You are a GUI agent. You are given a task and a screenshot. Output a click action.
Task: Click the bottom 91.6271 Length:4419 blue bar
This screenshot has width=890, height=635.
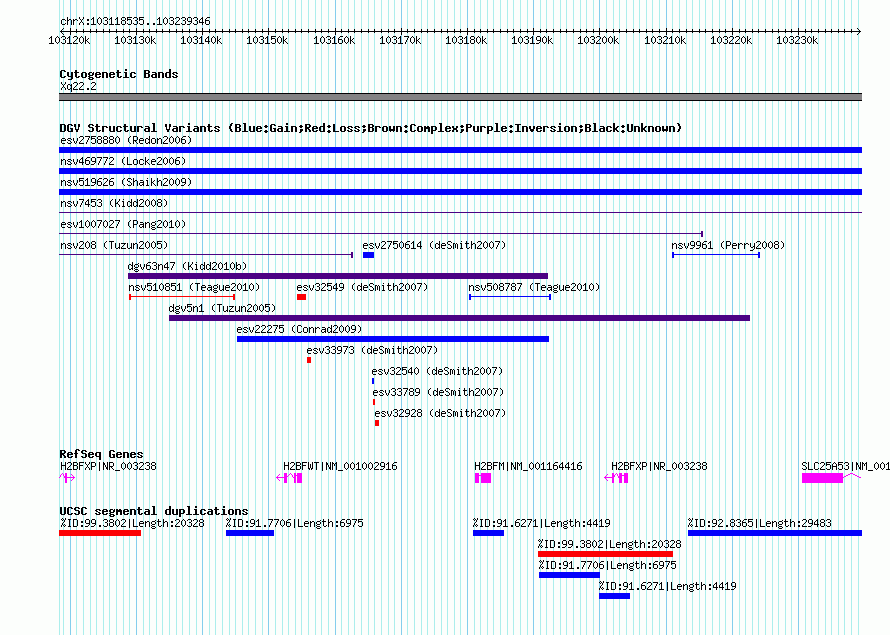click(614, 596)
